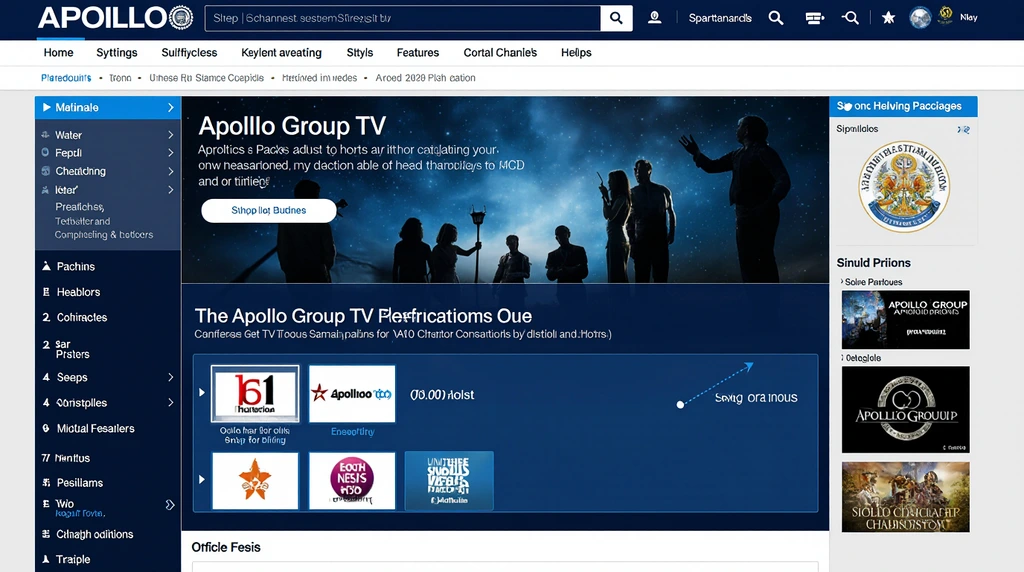Click the icon right of Sipmilolos
The height and width of the screenshot is (572, 1024).
963,129
